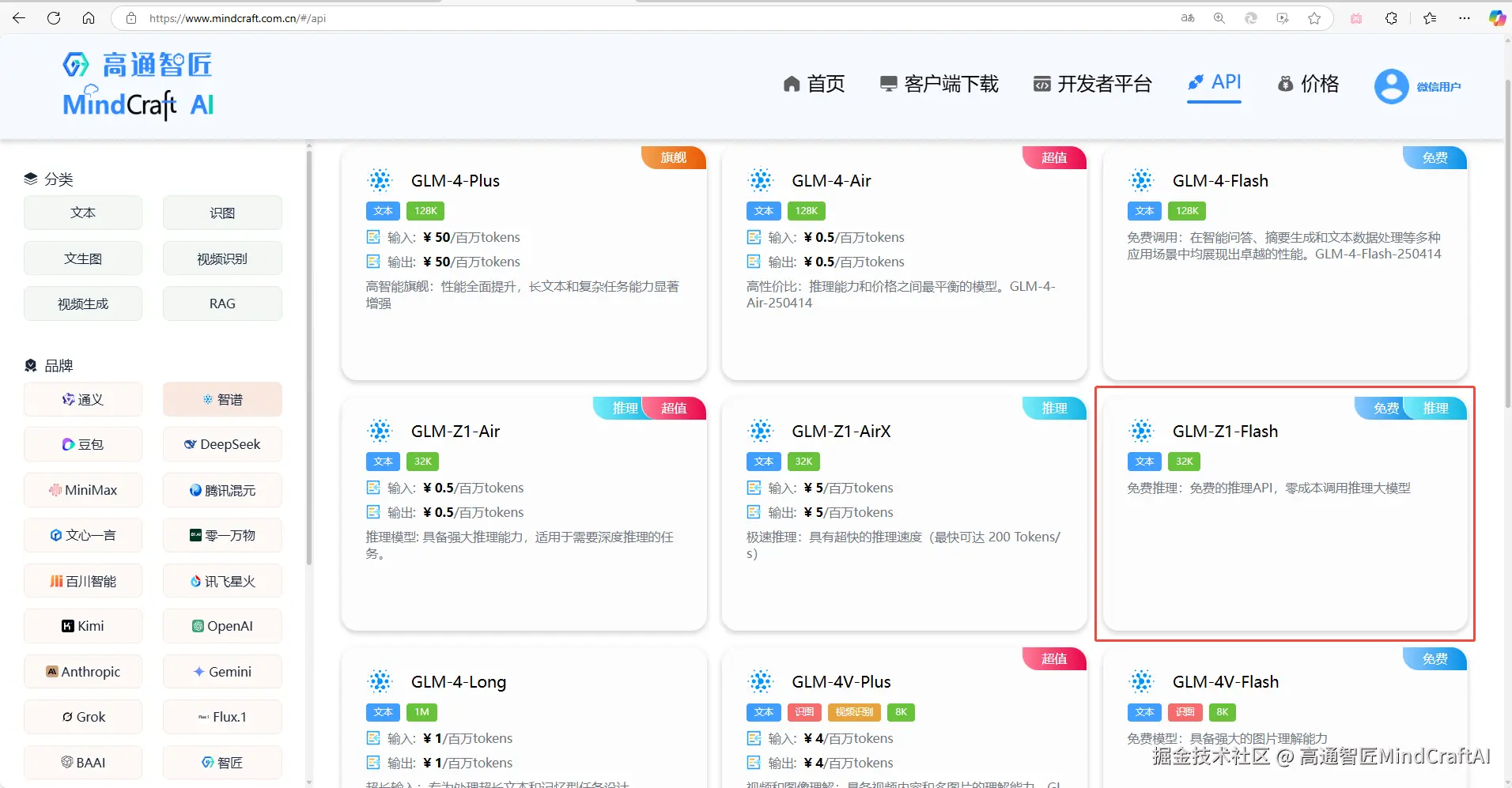Select the 文心一言 brand
1512x788 pixels.
pyautogui.click(x=83, y=535)
